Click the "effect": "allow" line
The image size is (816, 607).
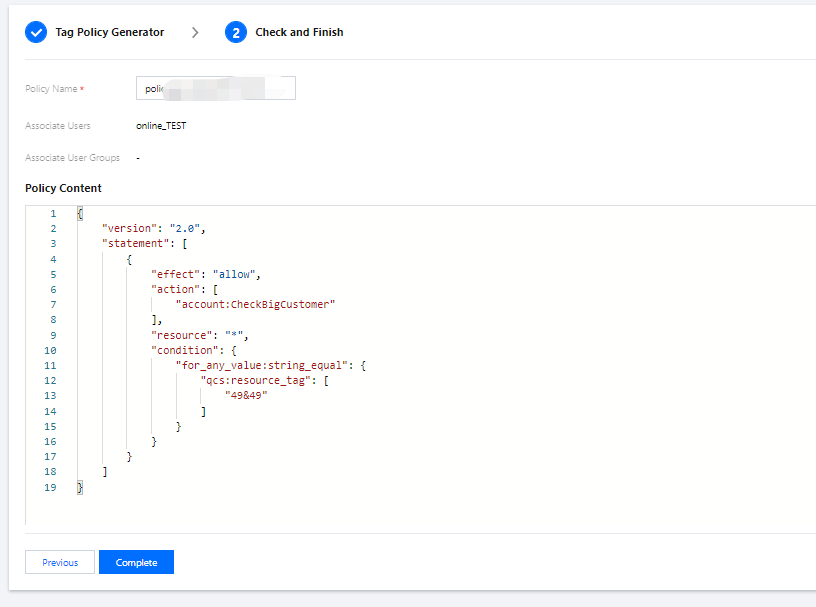click(205, 274)
